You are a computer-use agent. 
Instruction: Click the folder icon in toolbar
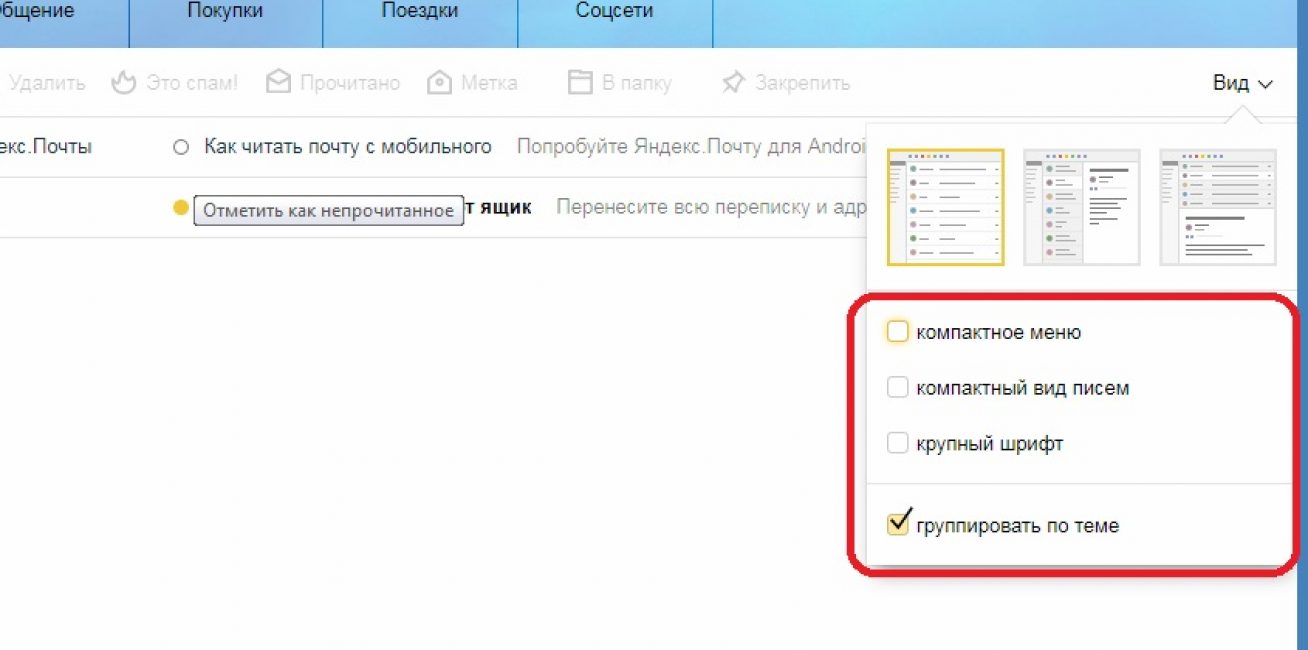[580, 82]
